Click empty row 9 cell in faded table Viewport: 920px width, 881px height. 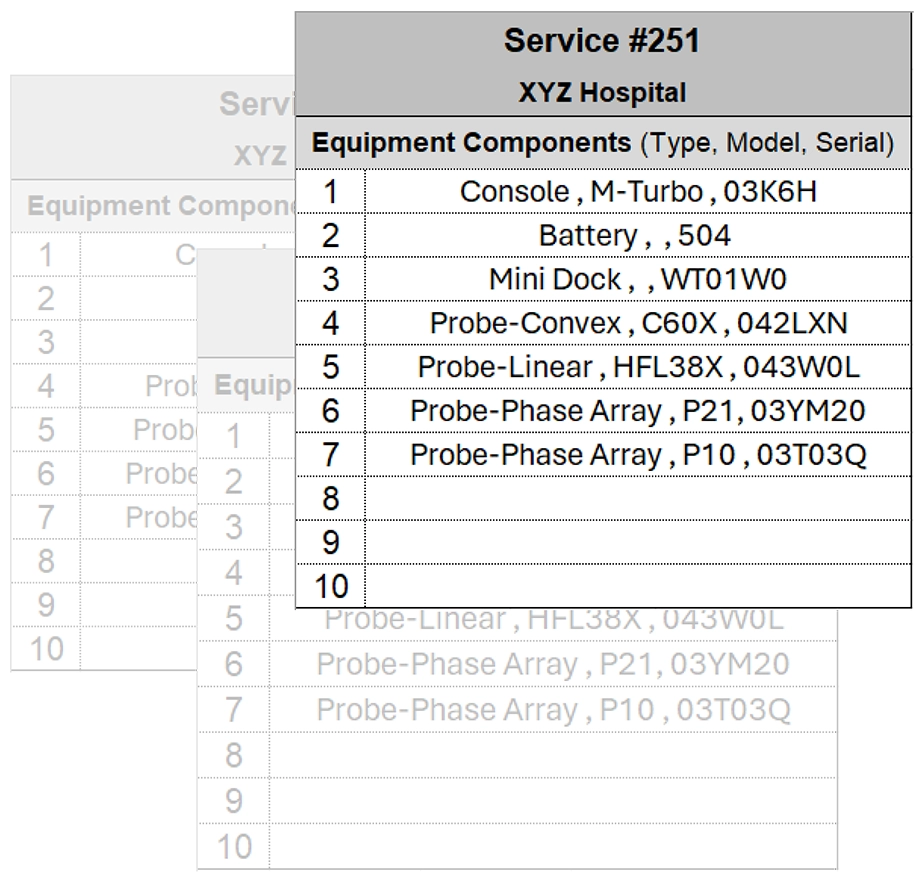point(553,801)
